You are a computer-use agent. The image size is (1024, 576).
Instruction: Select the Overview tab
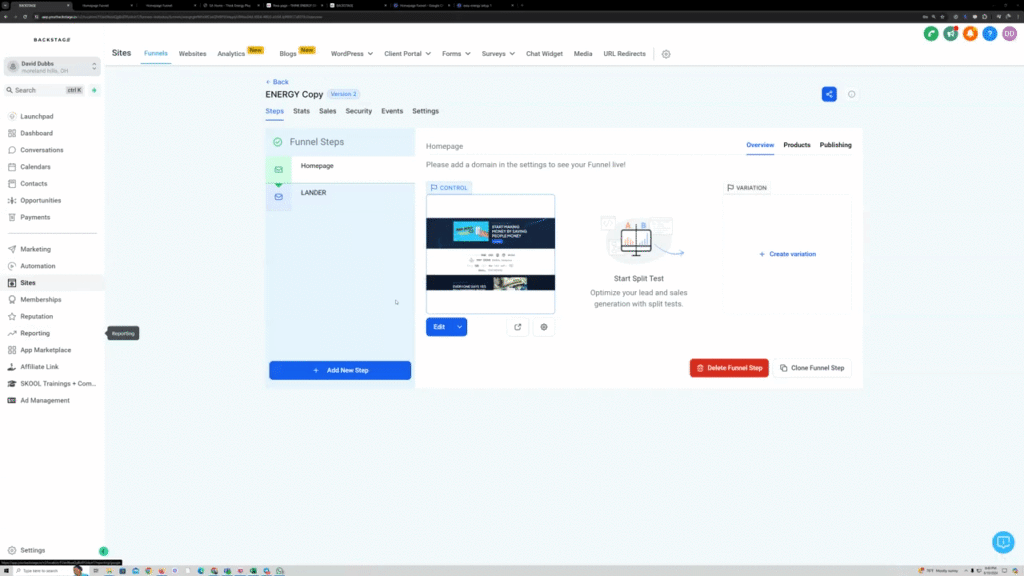click(760, 145)
